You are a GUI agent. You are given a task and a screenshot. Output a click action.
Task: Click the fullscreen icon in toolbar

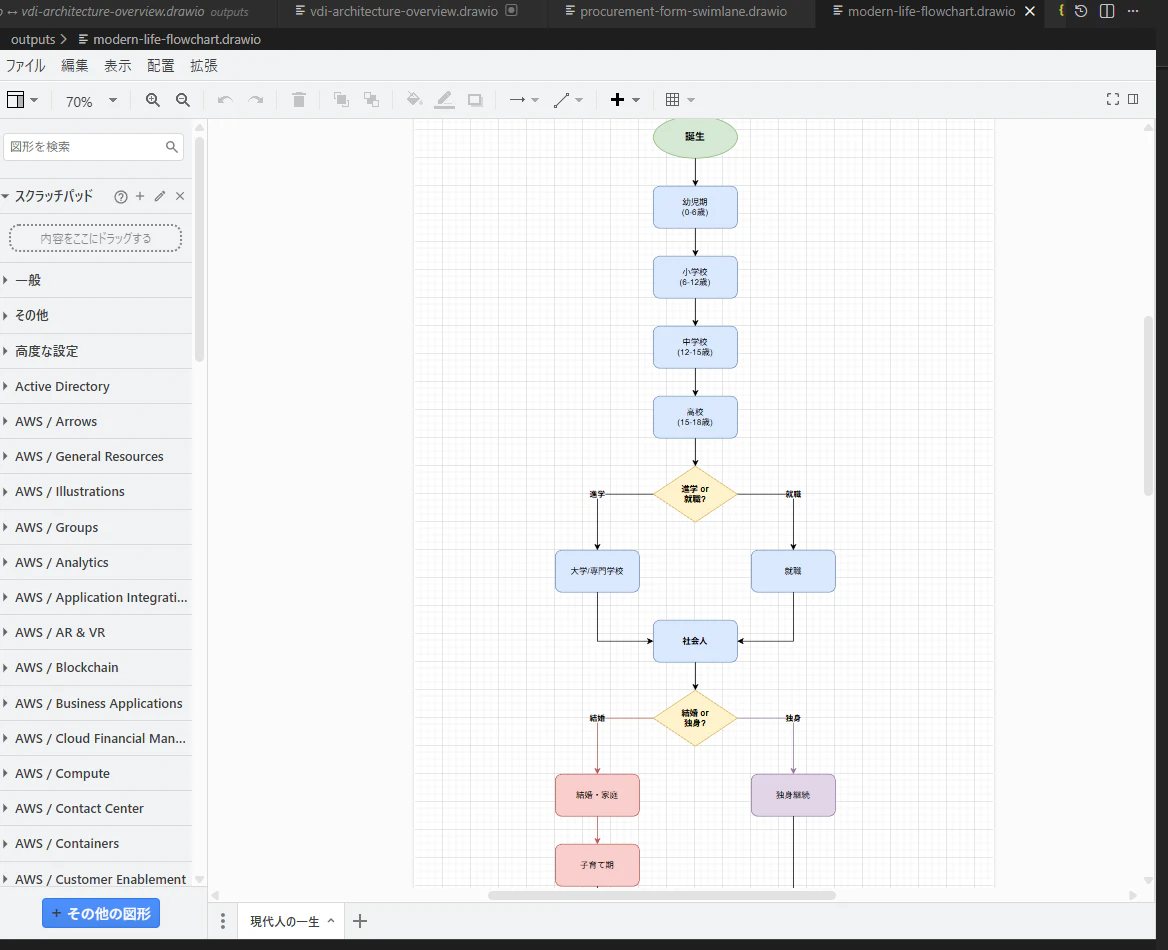(x=1113, y=99)
